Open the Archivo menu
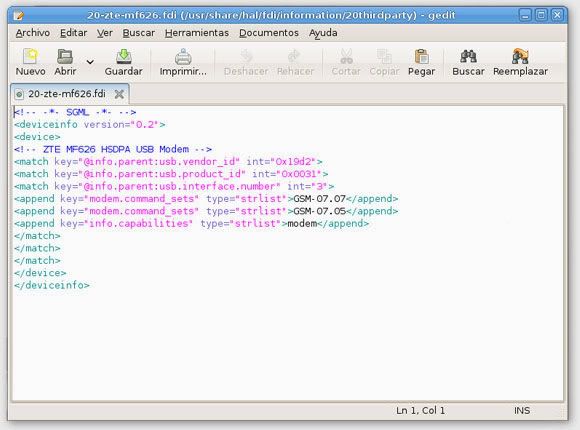 tap(33, 33)
